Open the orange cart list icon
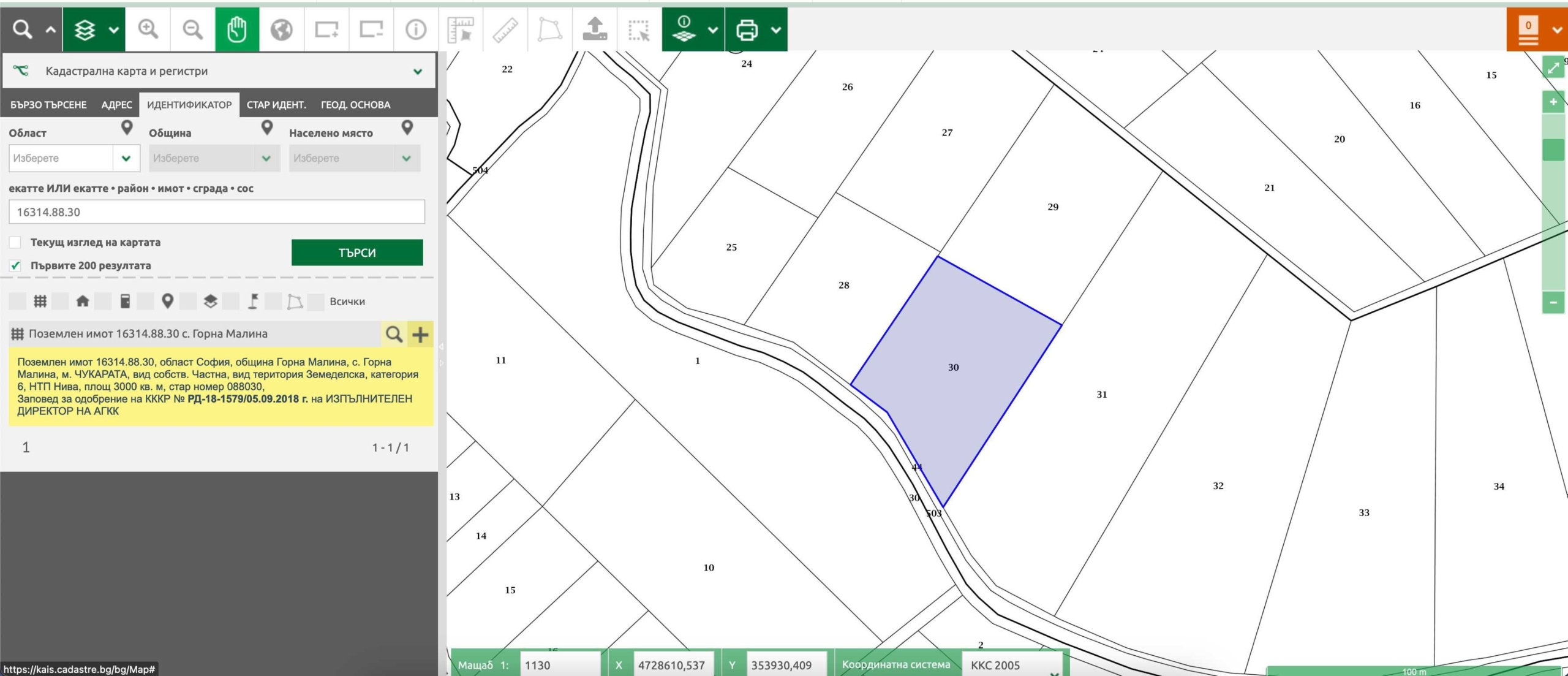Screen dimensions: 1568x676 tap(1528, 31)
